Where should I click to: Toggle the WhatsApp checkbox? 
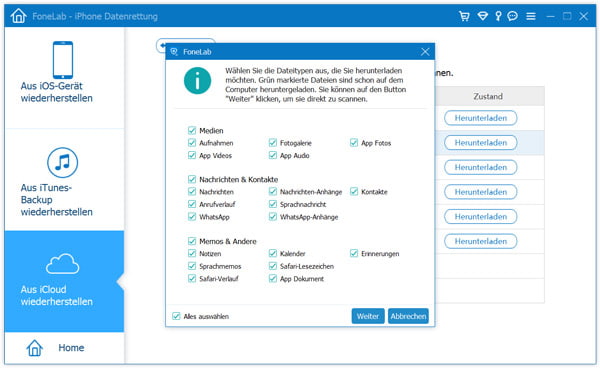click(x=192, y=217)
